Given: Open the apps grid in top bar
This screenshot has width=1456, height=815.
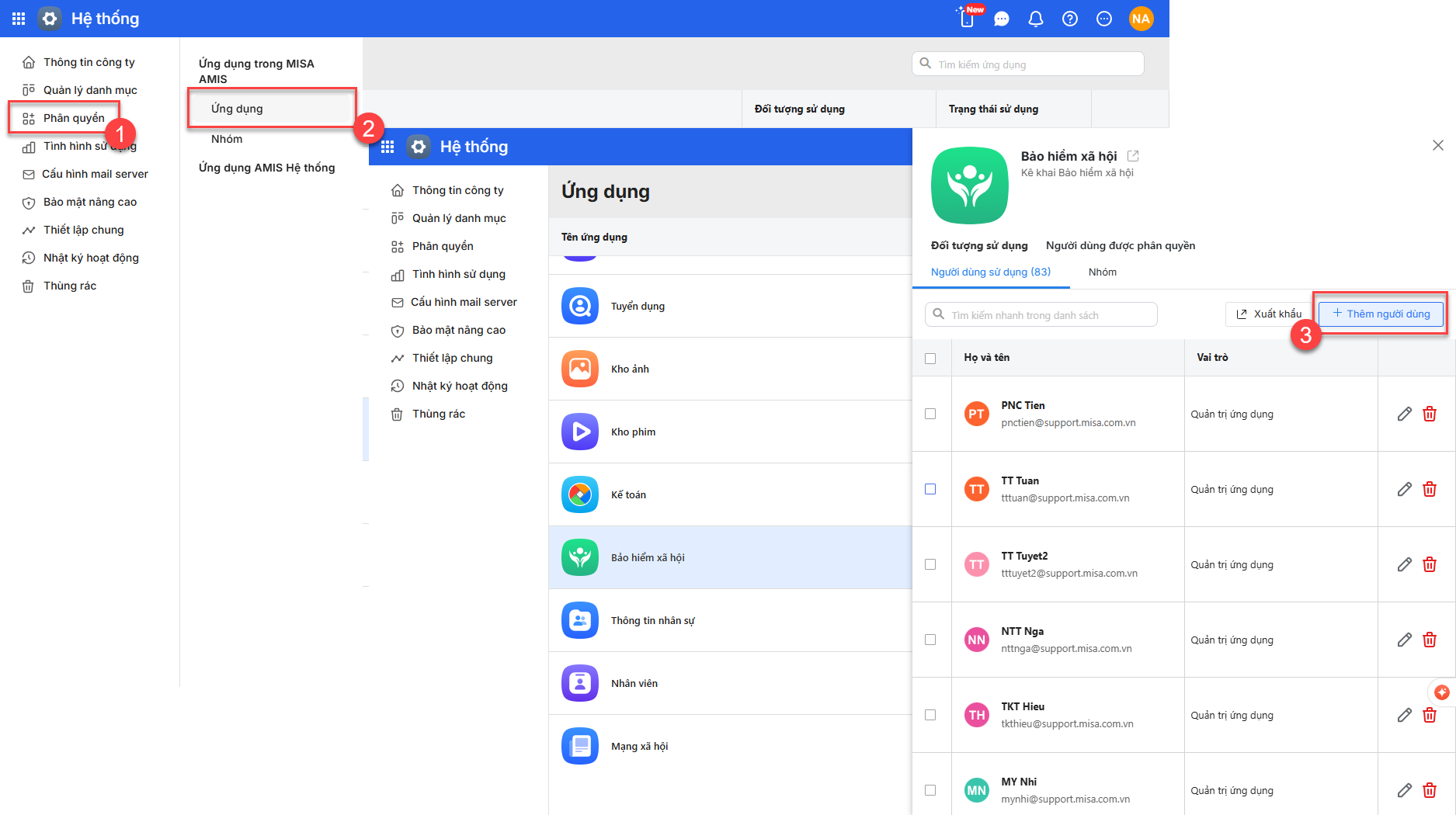Looking at the screenshot, I should [x=19, y=19].
